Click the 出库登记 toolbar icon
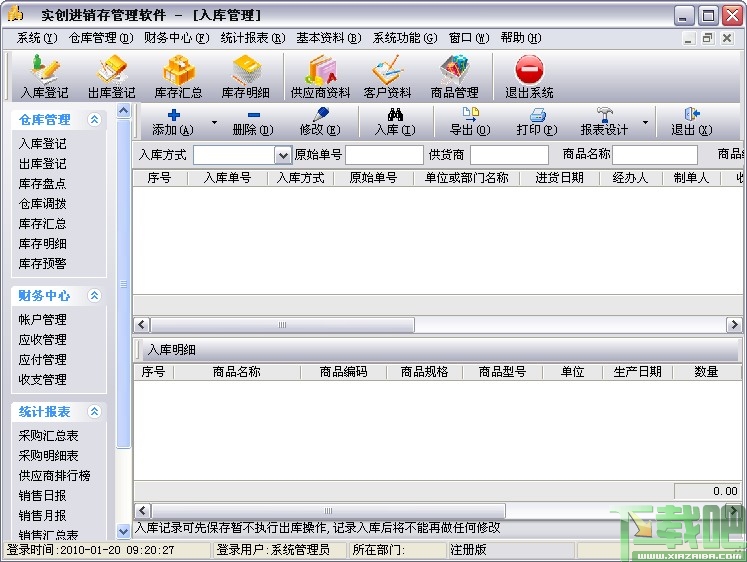The height and width of the screenshot is (562, 747). (x=111, y=70)
